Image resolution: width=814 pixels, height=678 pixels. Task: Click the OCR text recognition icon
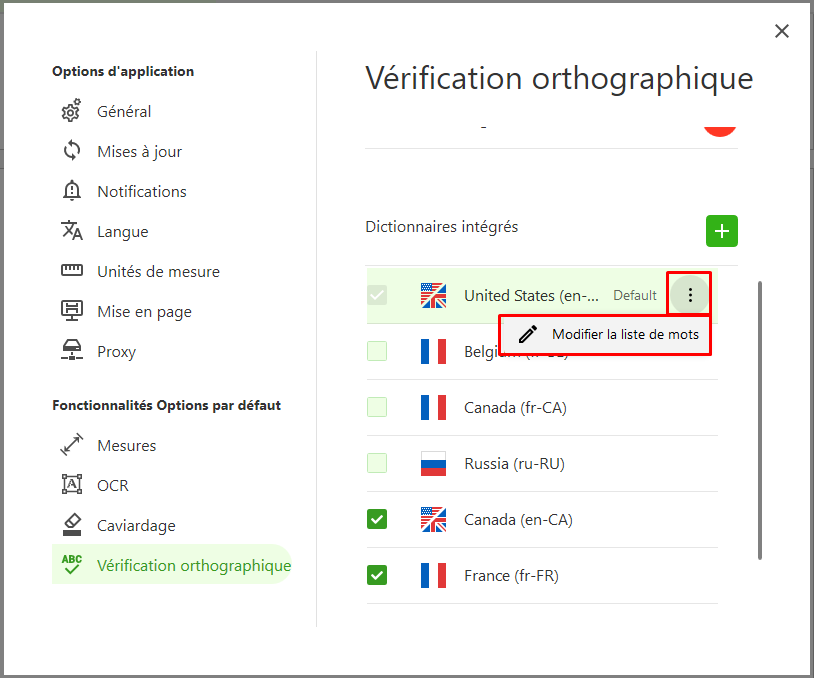pos(72,484)
